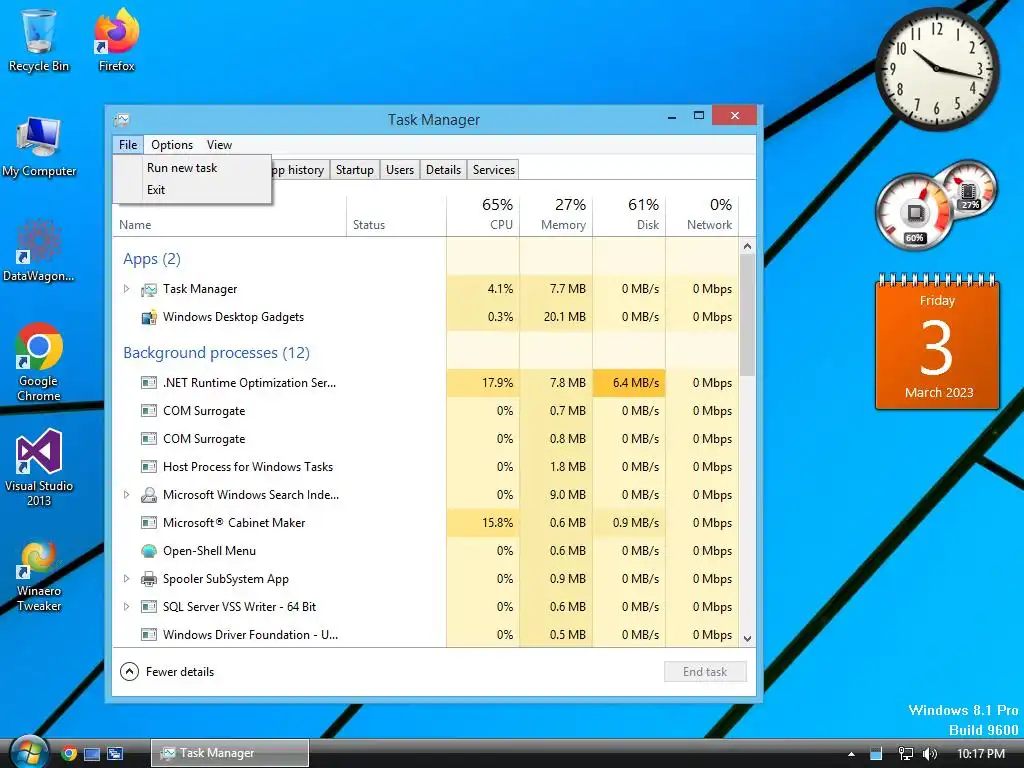Sort by the Disk column header
1024x768 pixels.
point(630,215)
